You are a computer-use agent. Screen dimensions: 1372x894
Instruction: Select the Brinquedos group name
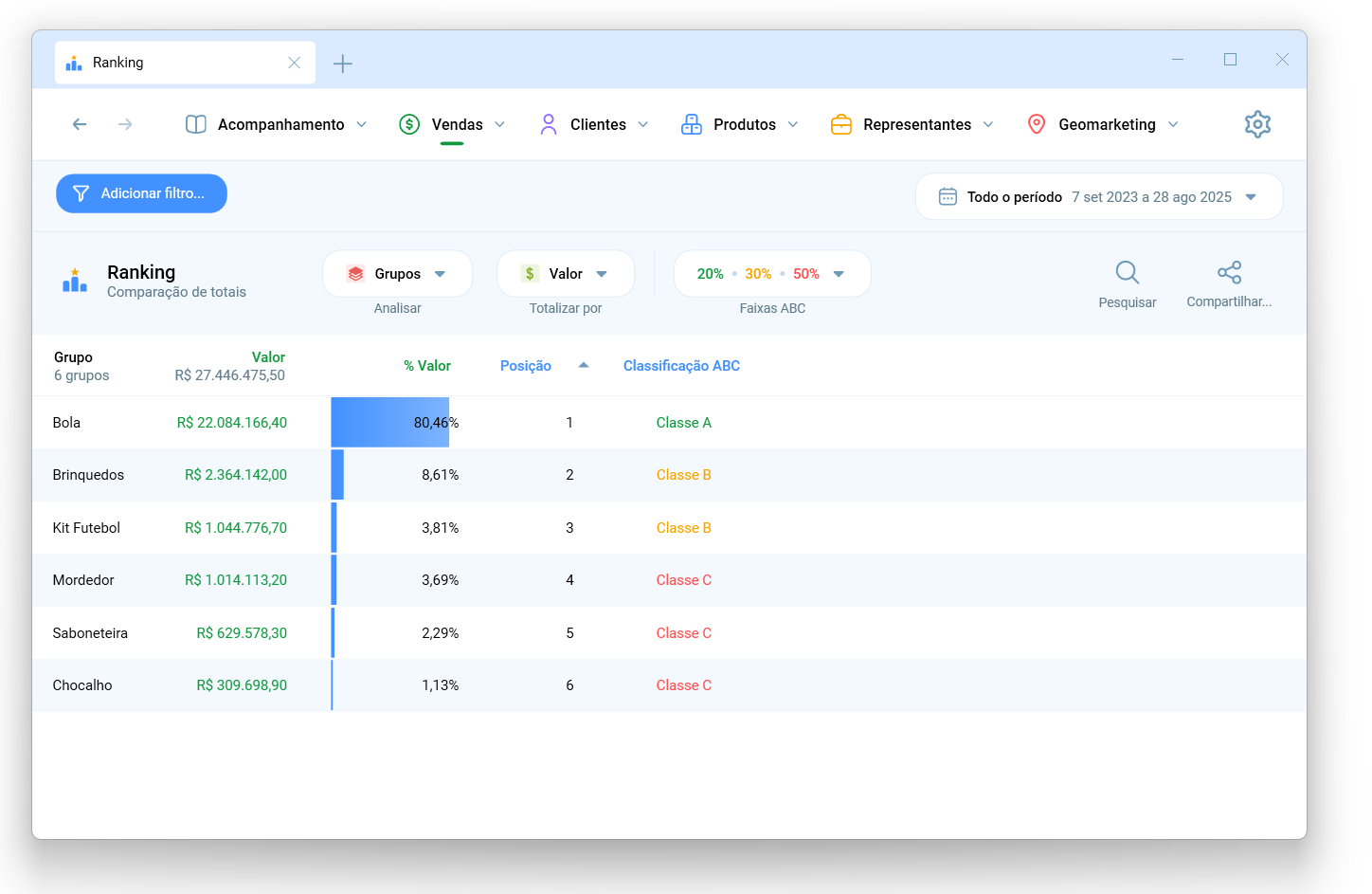[x=88, y=475]
